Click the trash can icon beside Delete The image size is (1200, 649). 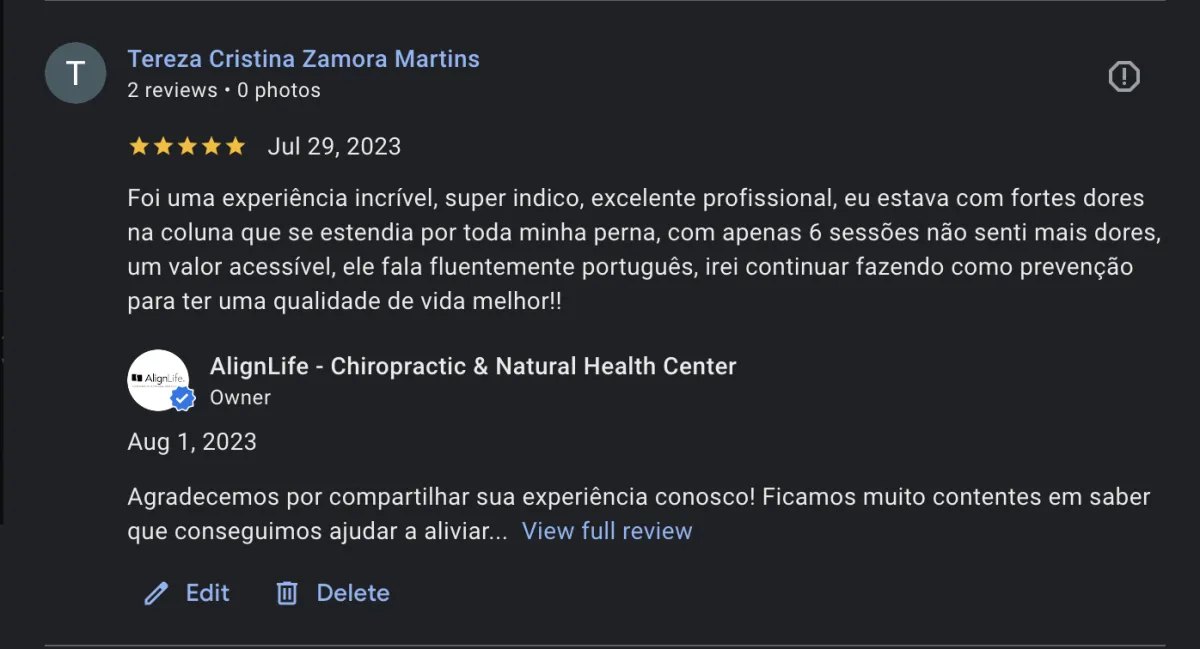pos(287,594)
